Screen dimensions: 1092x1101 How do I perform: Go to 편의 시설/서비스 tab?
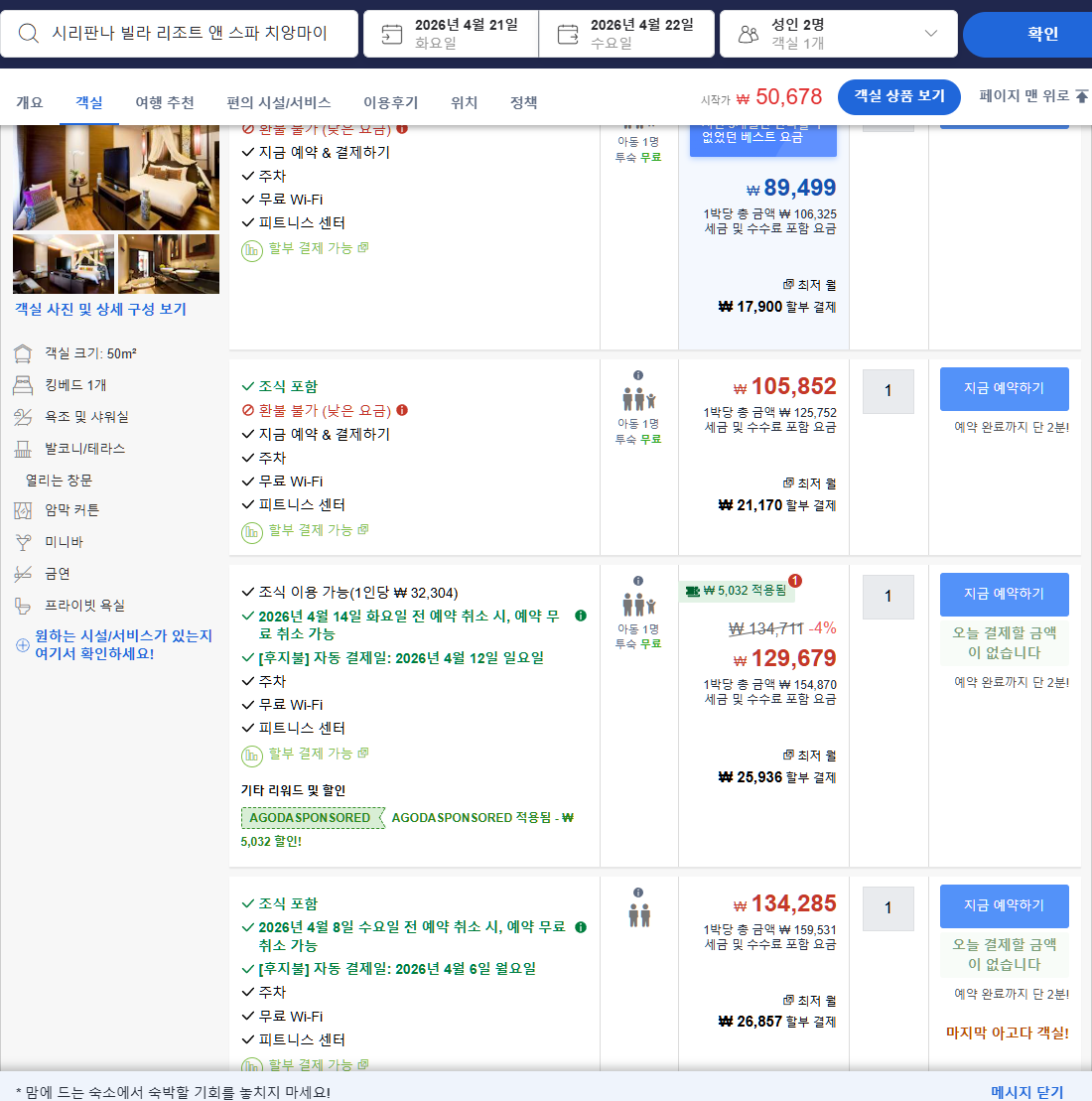(x=278, y=102)
